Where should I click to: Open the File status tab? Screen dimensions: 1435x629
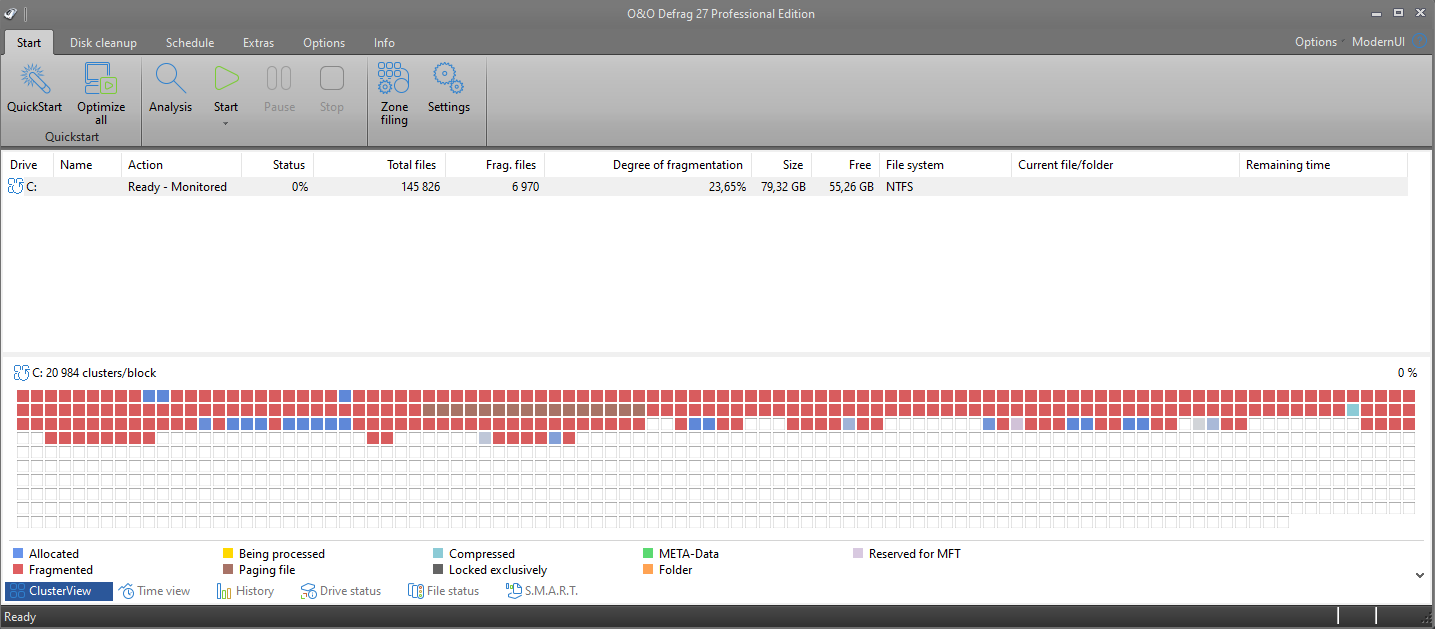444,591
